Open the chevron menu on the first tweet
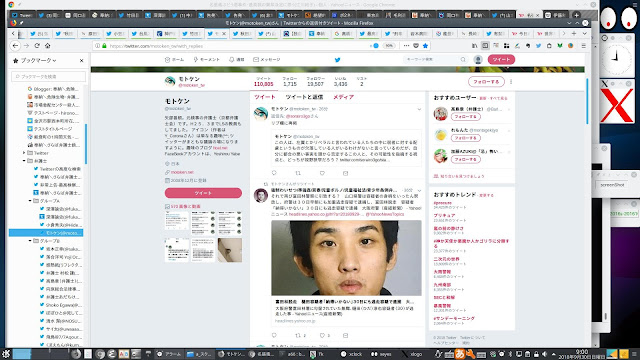Screen dimensions: 640x360 pos(419,109)
